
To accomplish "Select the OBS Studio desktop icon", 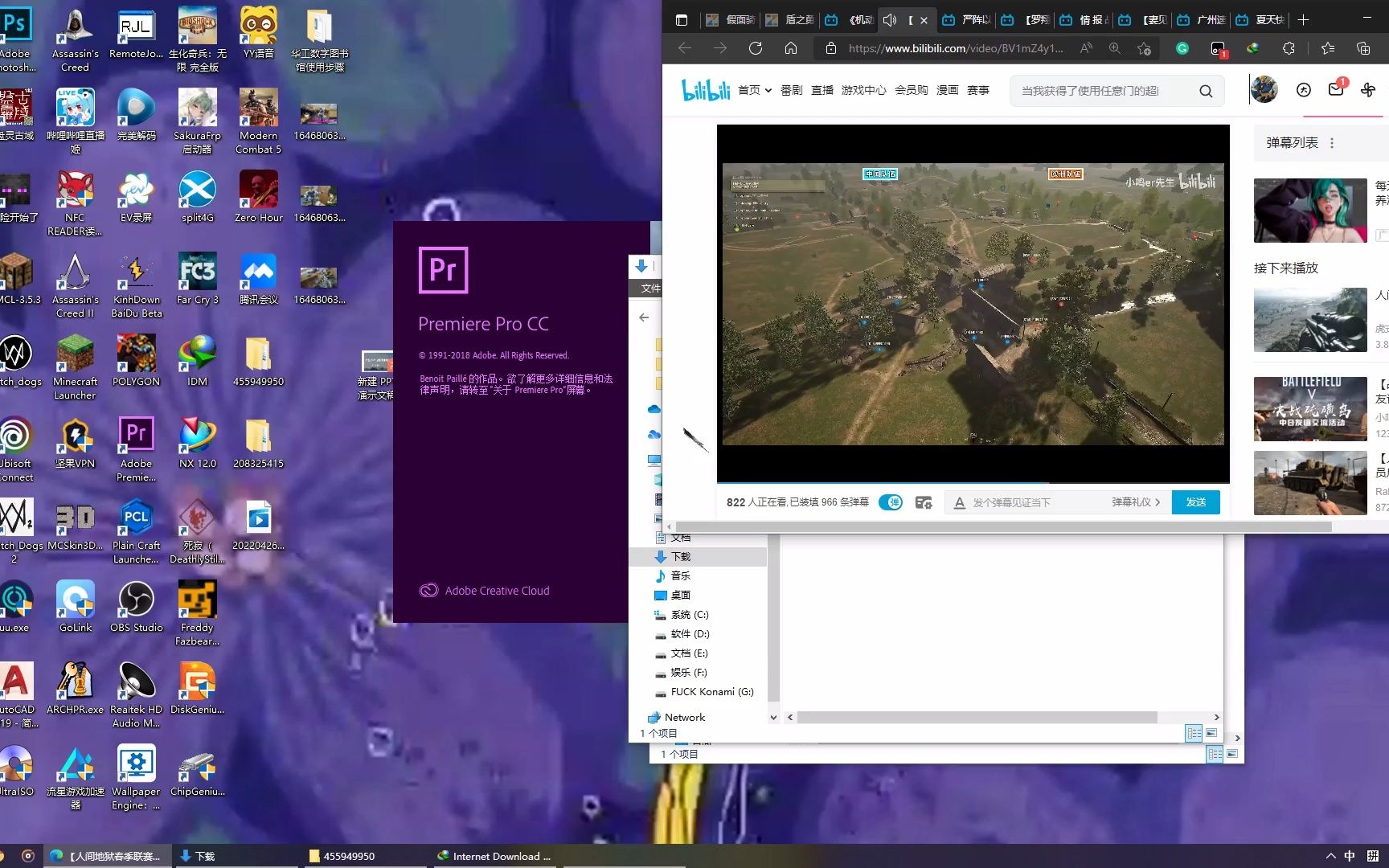I will click(136, 607).
